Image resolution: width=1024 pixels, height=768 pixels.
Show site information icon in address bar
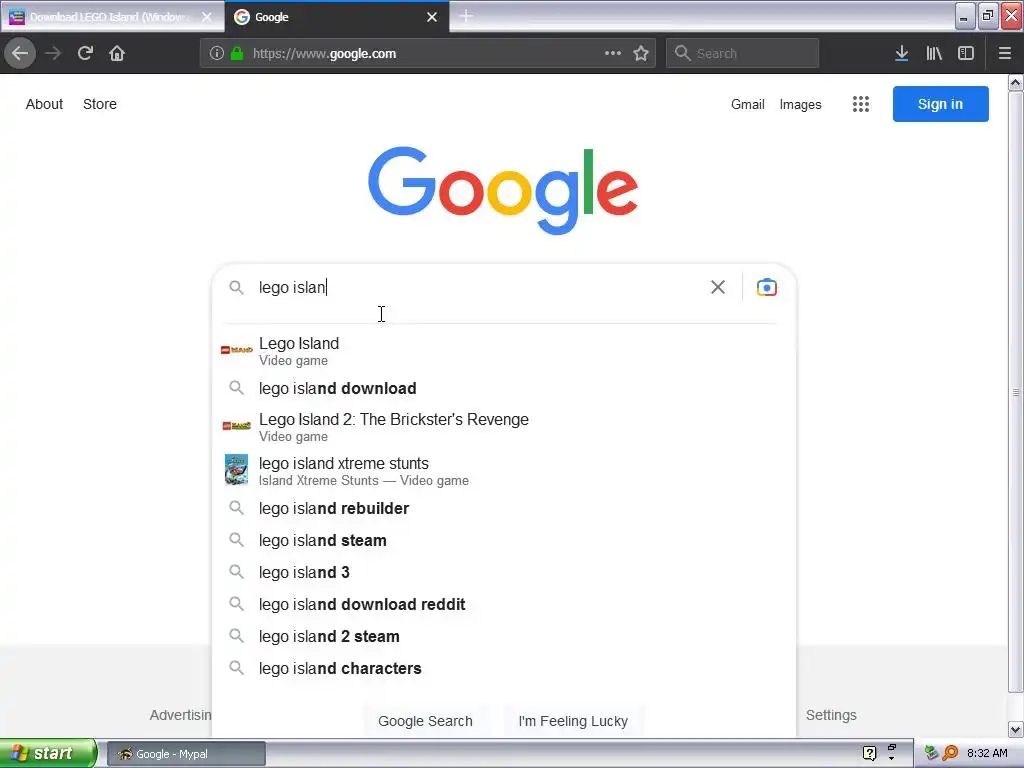pos(217,54)
